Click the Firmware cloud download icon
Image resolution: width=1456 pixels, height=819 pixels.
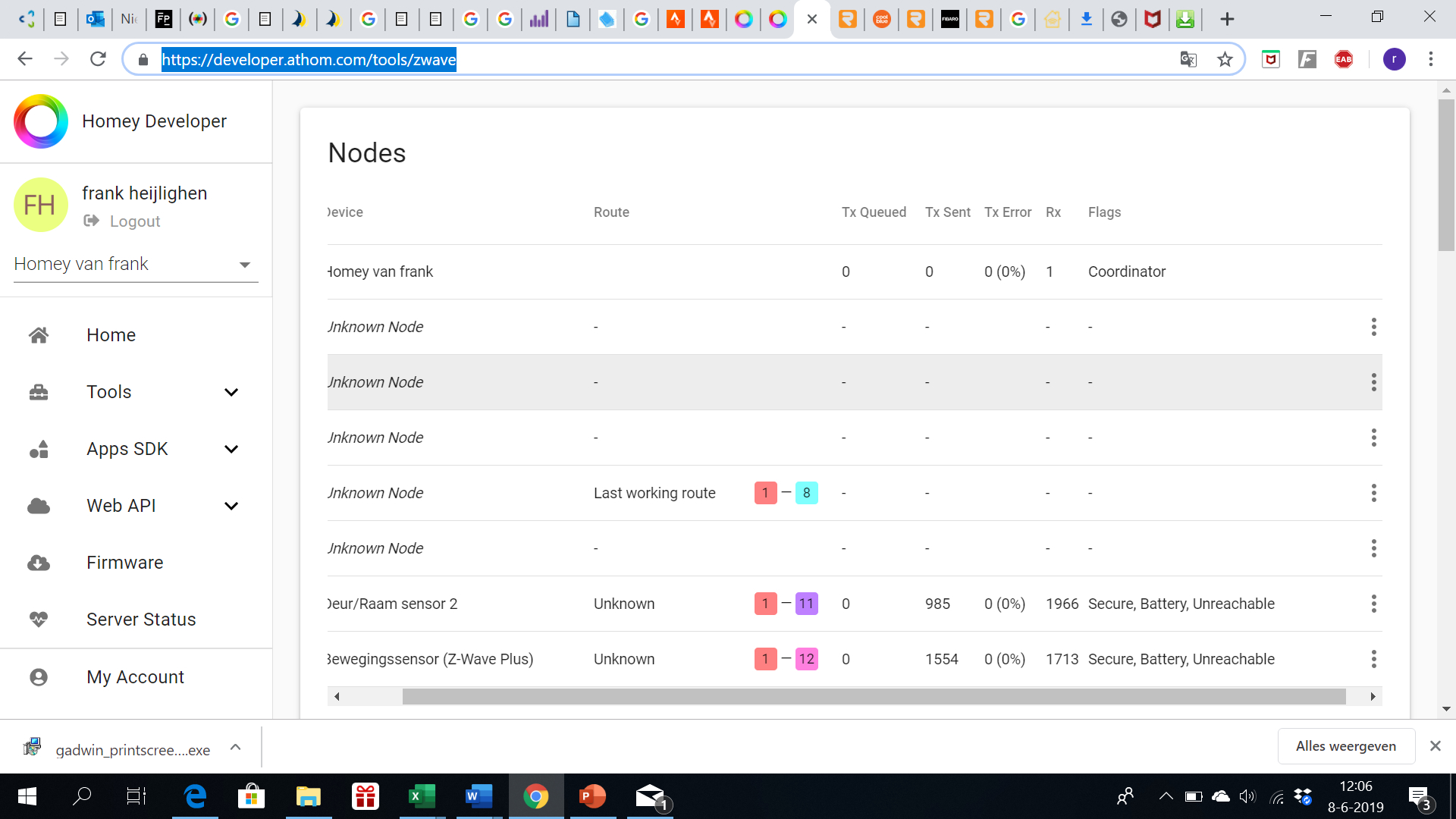pyautogui.click(x=39, y=563)
